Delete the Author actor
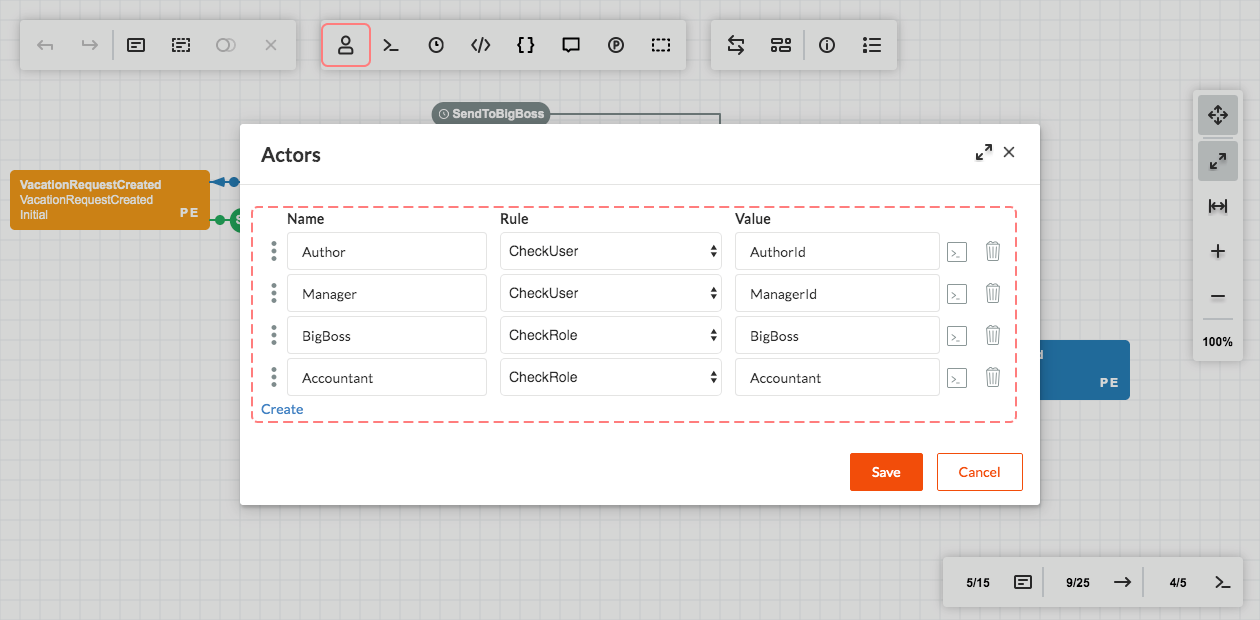 993,251
